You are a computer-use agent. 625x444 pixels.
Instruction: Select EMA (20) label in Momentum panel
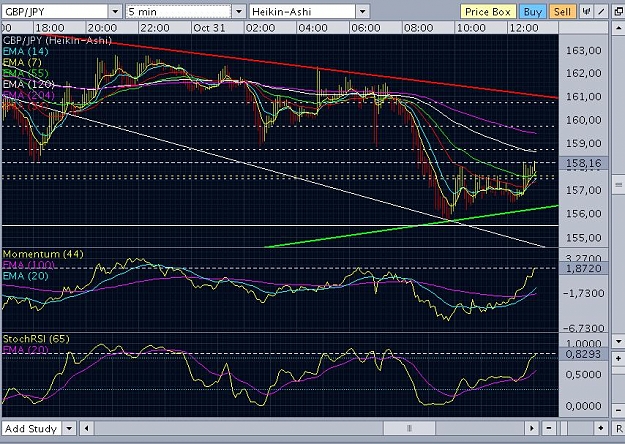[x=26, y=276]
